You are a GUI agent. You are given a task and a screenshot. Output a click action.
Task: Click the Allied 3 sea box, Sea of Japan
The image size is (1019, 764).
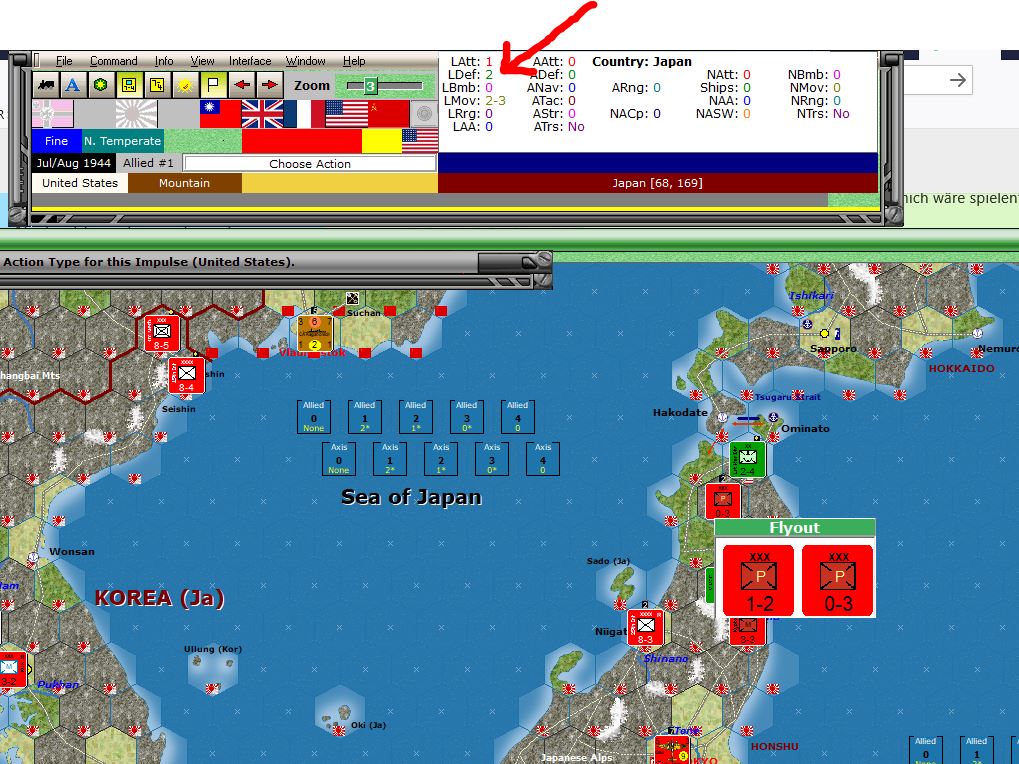[x=467, y=416]
